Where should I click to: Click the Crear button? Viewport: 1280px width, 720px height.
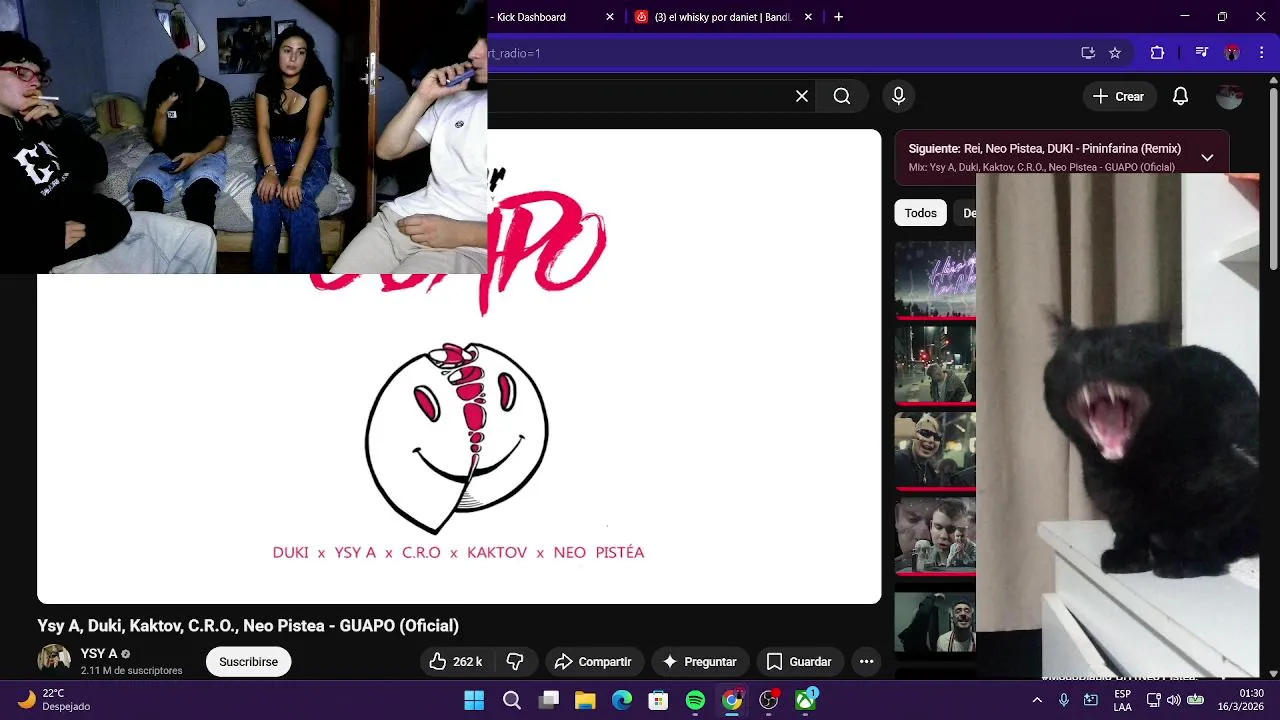(x=1118, y=96)
